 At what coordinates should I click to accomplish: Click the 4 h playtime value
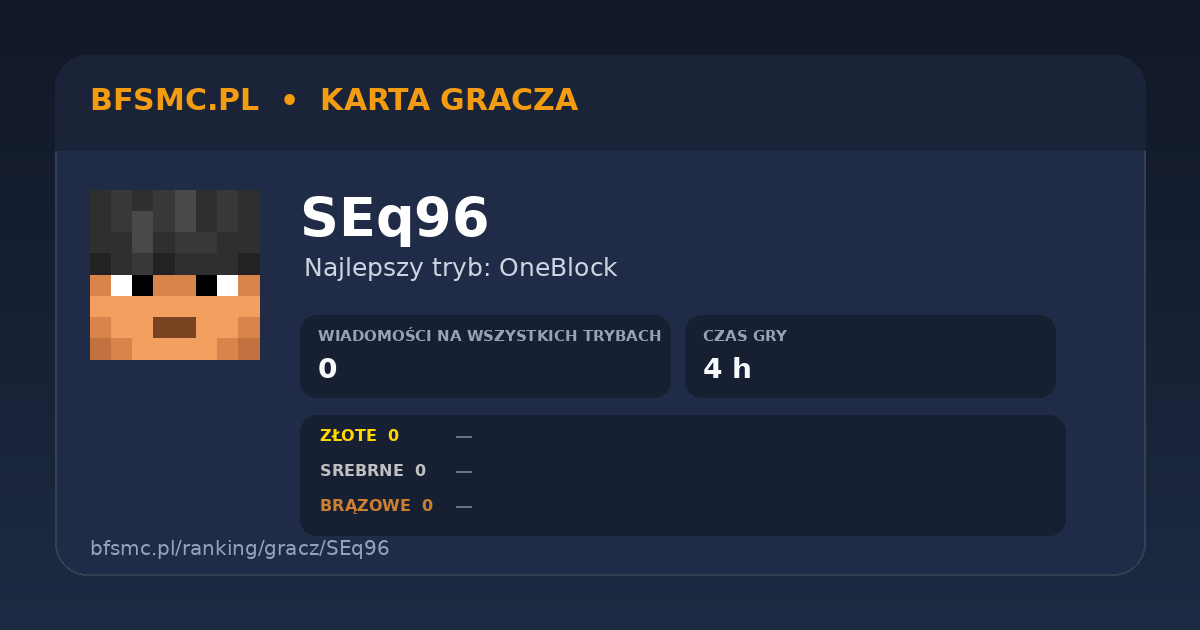point(727,370)
